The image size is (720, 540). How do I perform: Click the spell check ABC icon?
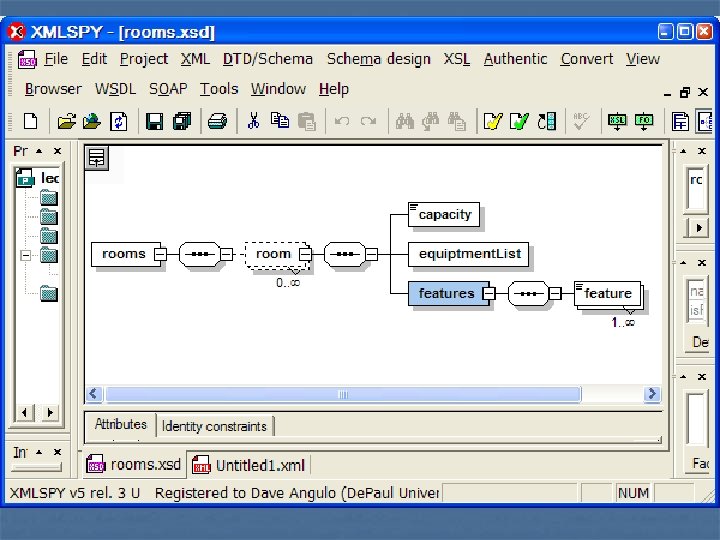[x=581, y=121]
